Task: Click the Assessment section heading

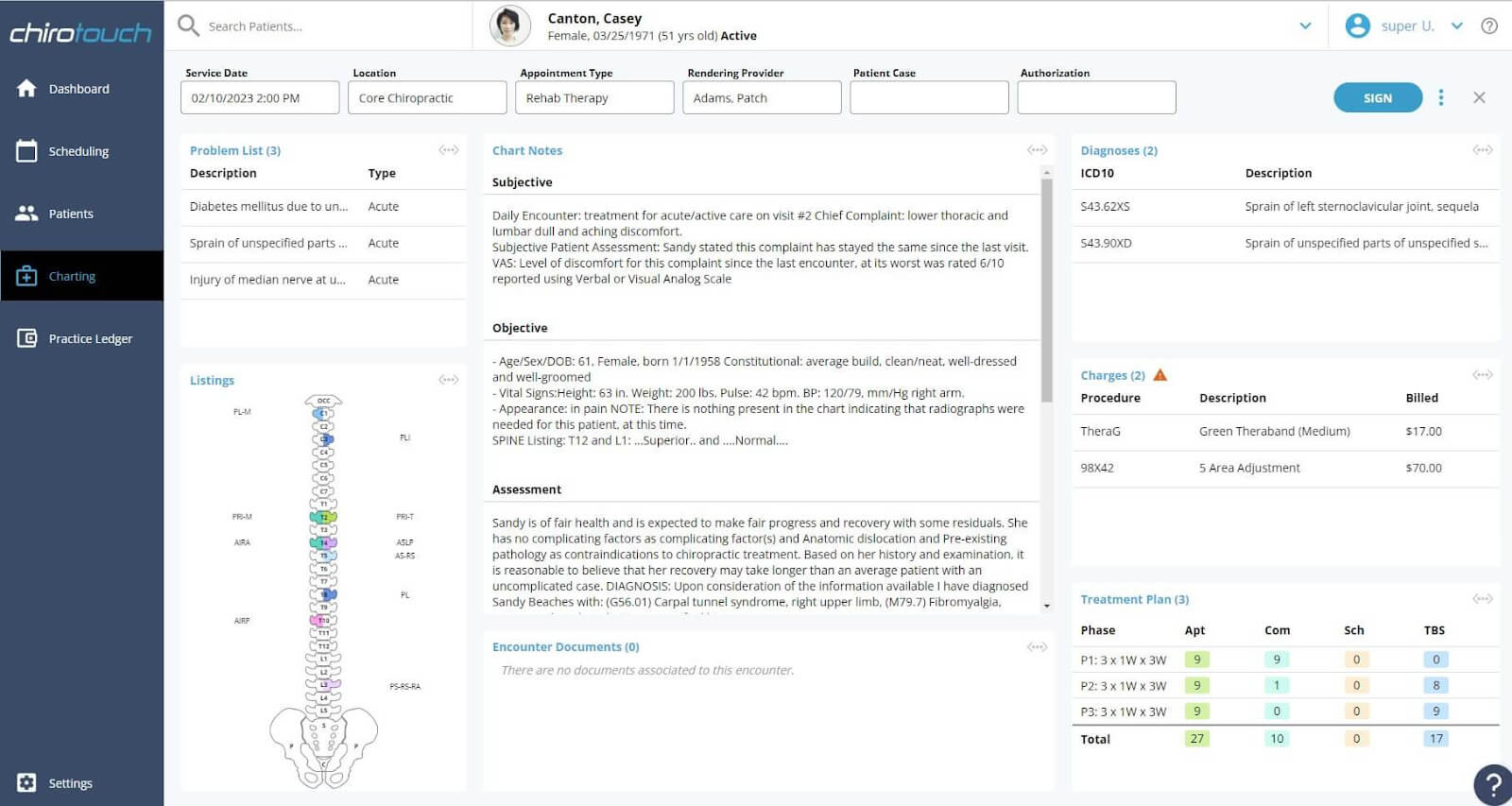Action: pos(526,489)
